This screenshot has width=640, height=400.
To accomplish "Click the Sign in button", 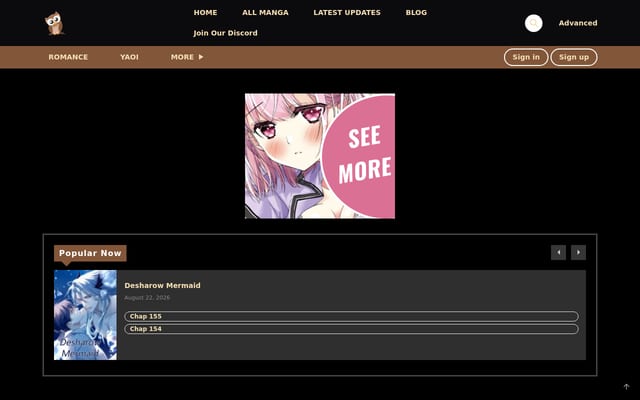I will (526, 57).
